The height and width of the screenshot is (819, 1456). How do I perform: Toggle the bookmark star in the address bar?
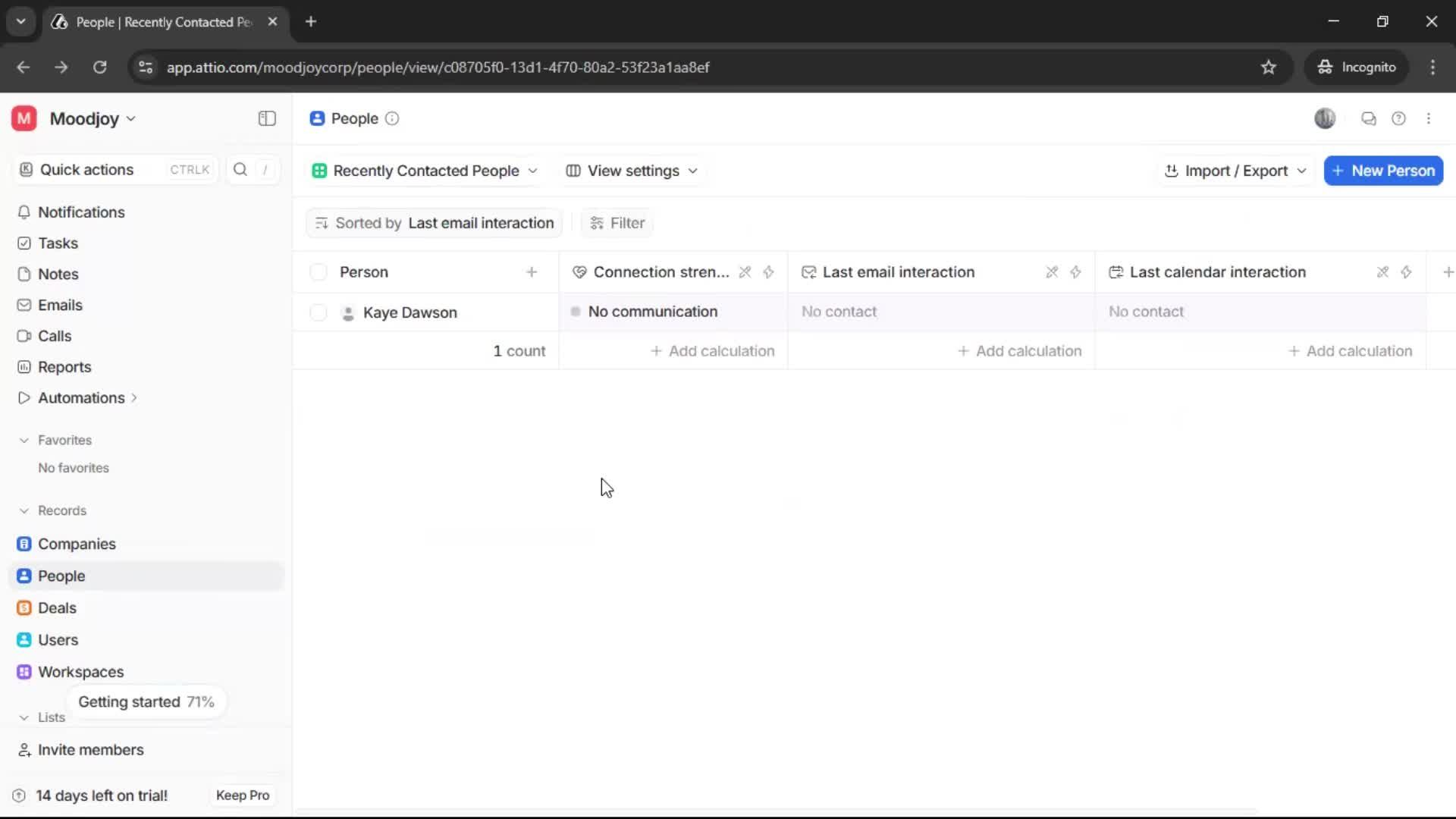(1269, 67)
